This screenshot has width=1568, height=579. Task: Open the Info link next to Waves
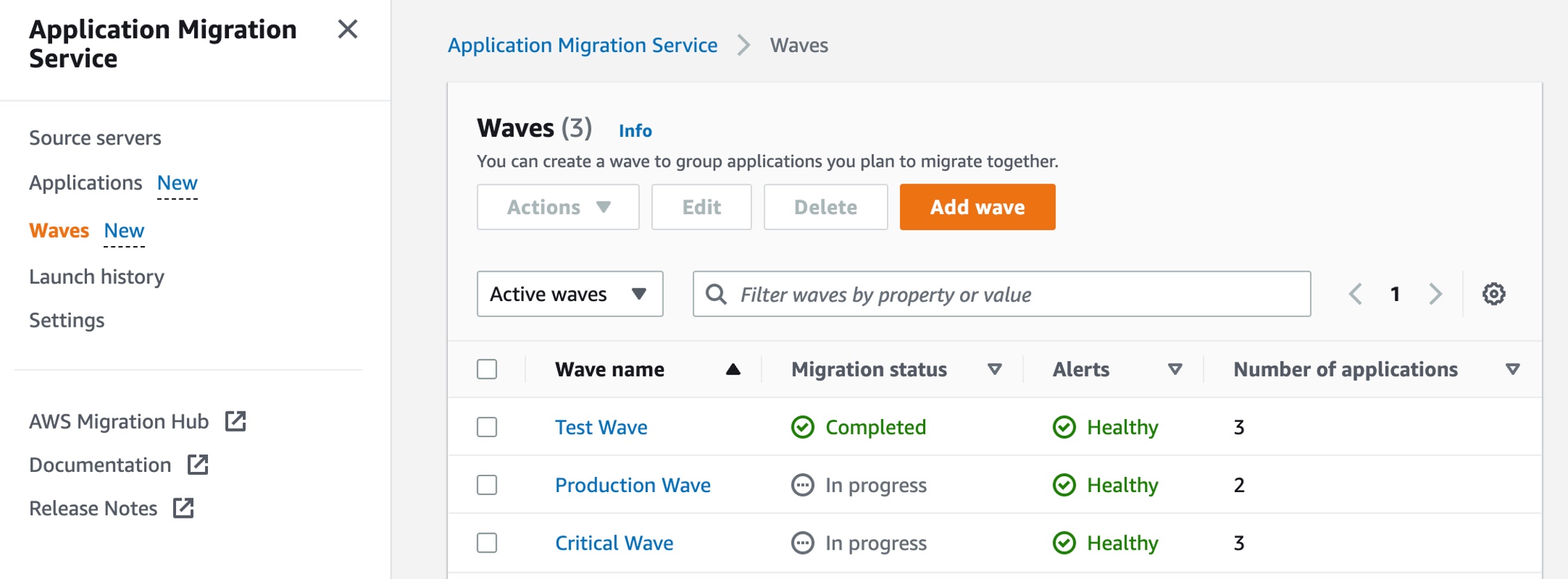(x=635, y=131)
